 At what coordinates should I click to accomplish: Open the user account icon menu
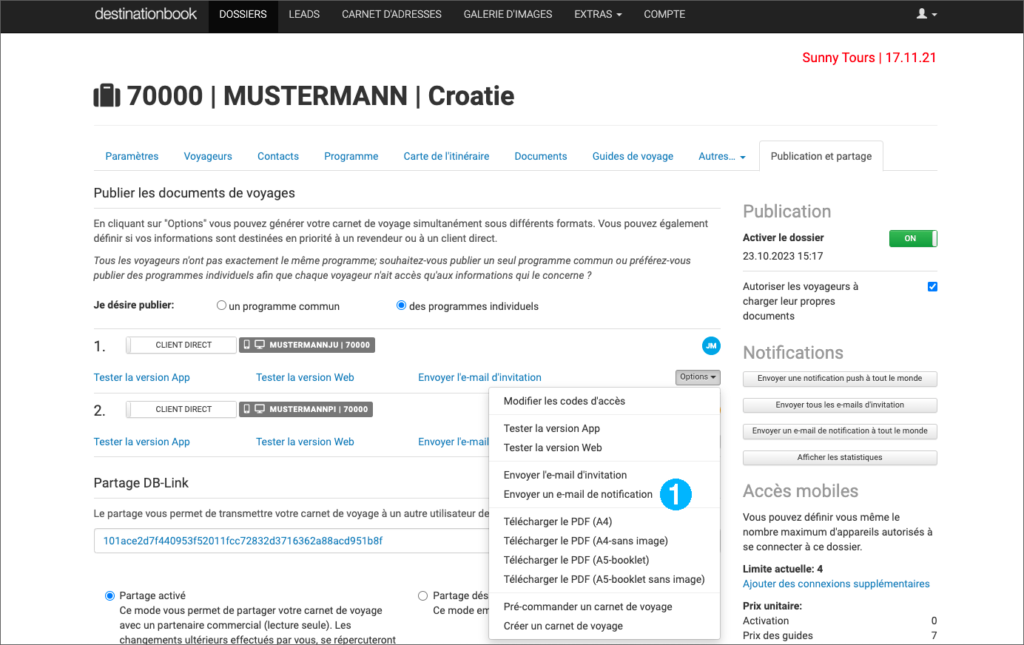point(927,15)
